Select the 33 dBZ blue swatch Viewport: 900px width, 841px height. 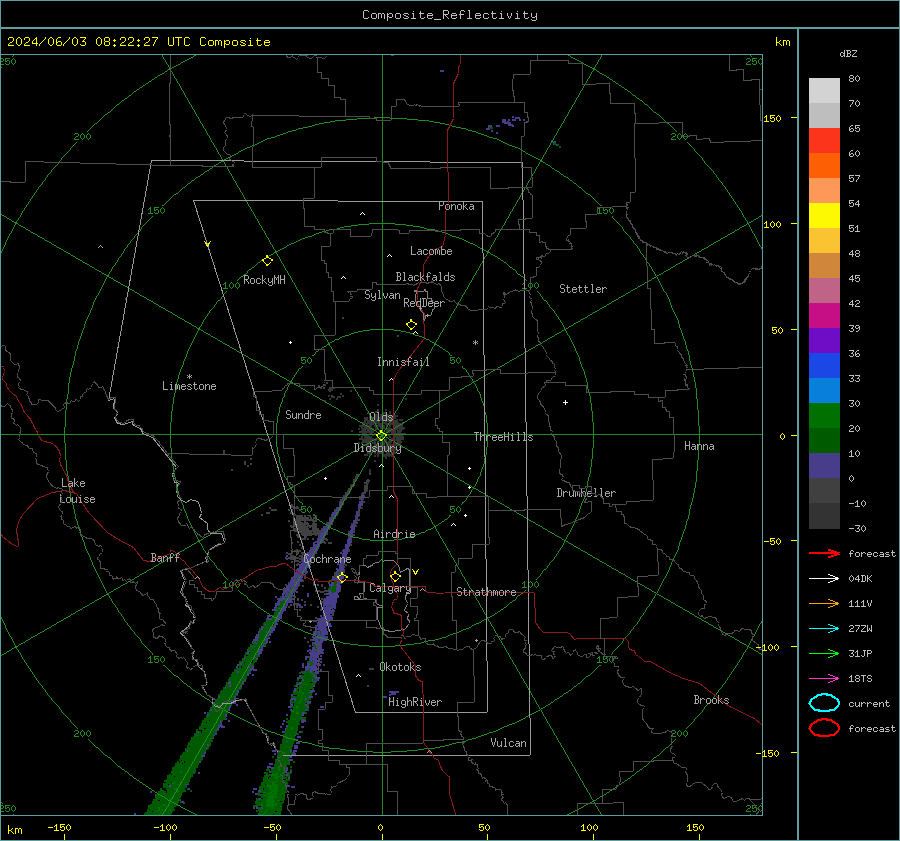tap(824, 366)
